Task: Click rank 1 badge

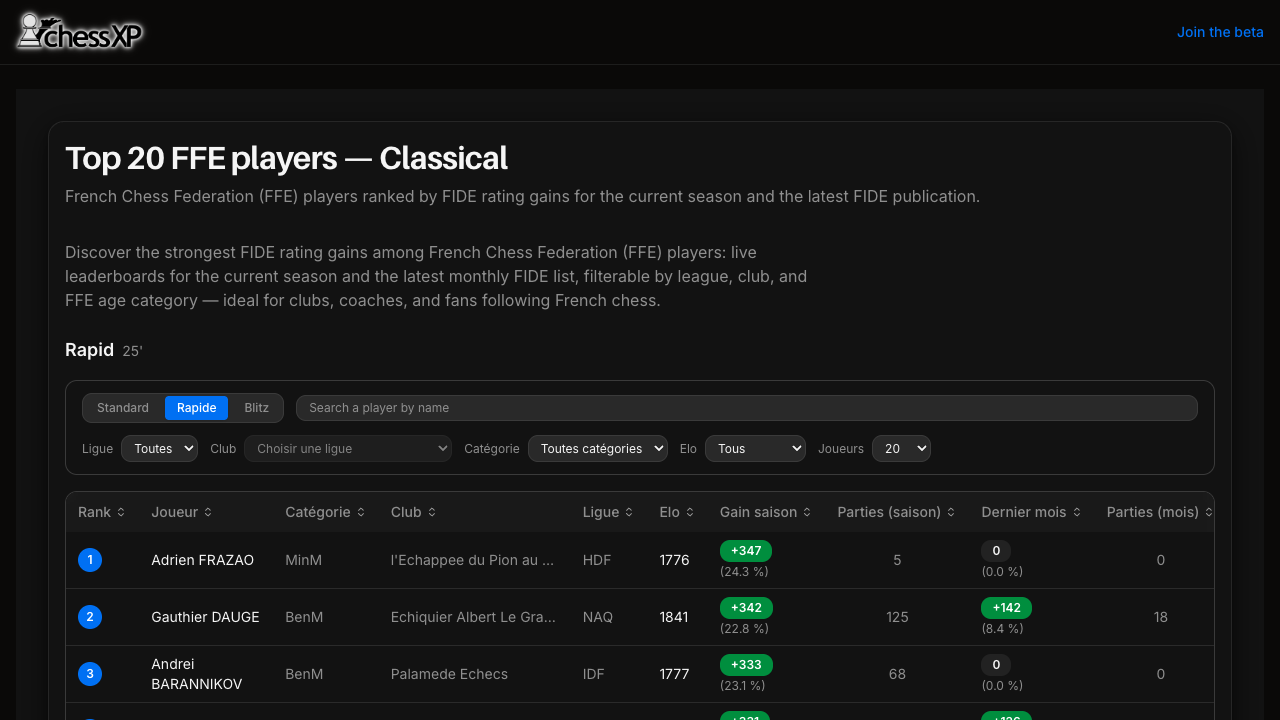Action: click(90, 560)
